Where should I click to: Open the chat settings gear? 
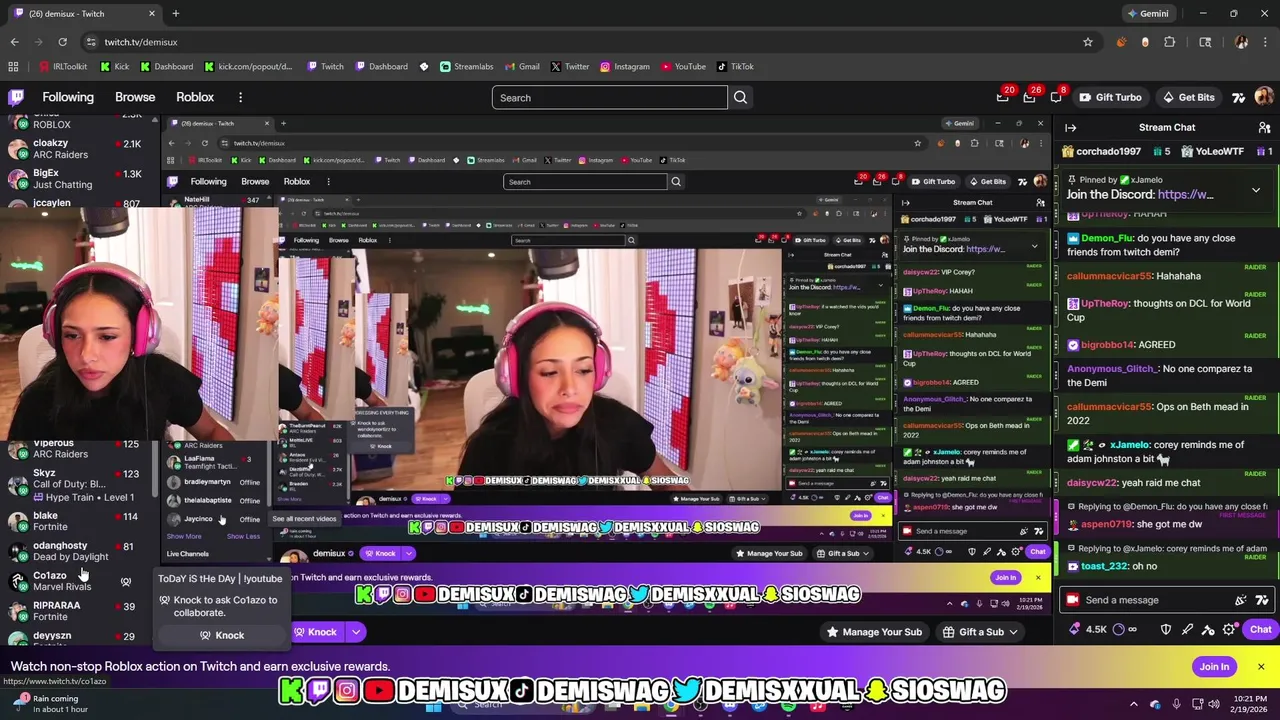pos(1229,630)
